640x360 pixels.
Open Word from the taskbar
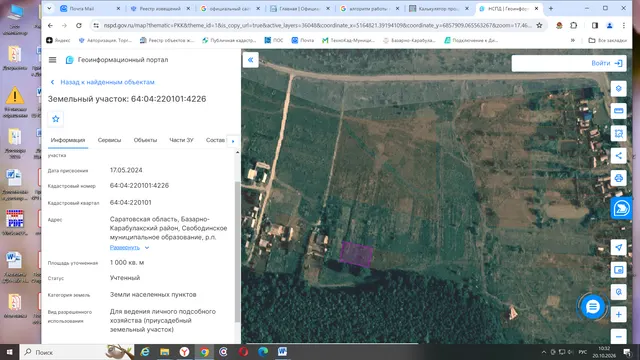tap(282, 352)
